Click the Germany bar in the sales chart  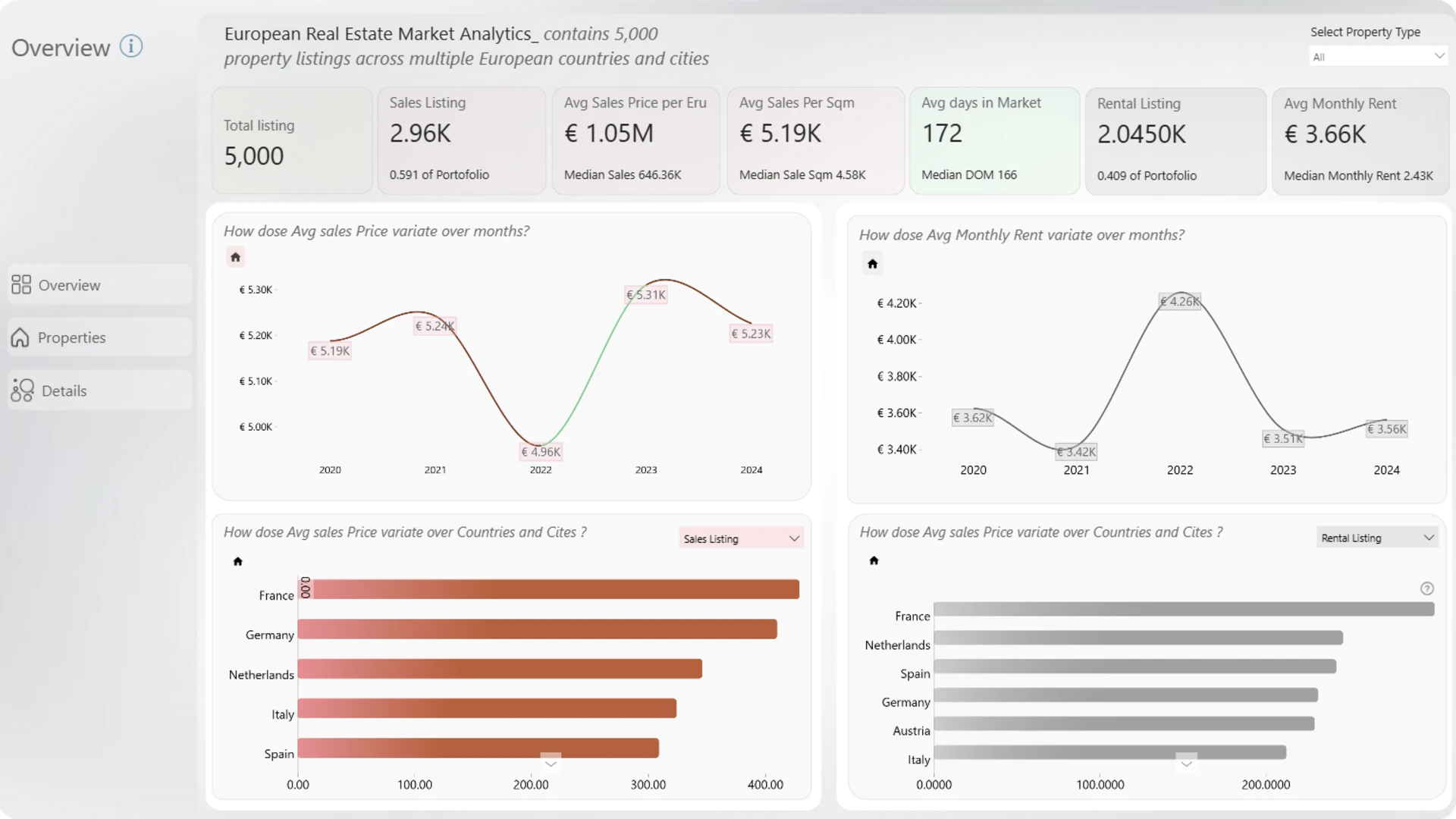tap(537, 629)
